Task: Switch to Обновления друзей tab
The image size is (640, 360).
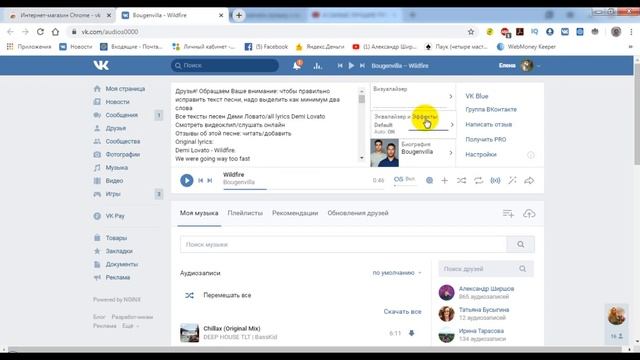Action: [358, 213]
